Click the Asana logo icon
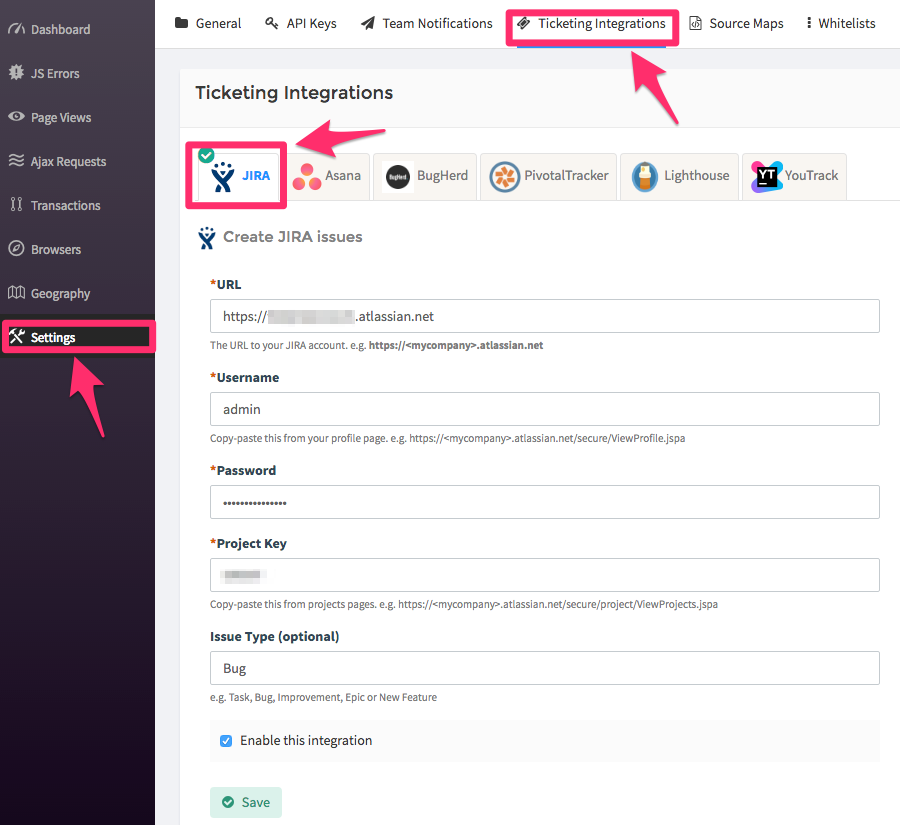 coord(307,176)
